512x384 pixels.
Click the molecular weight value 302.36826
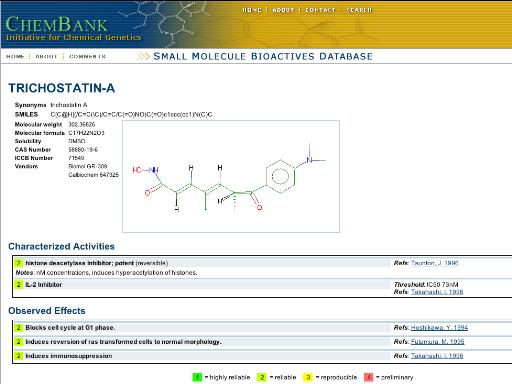pos(82,124)
